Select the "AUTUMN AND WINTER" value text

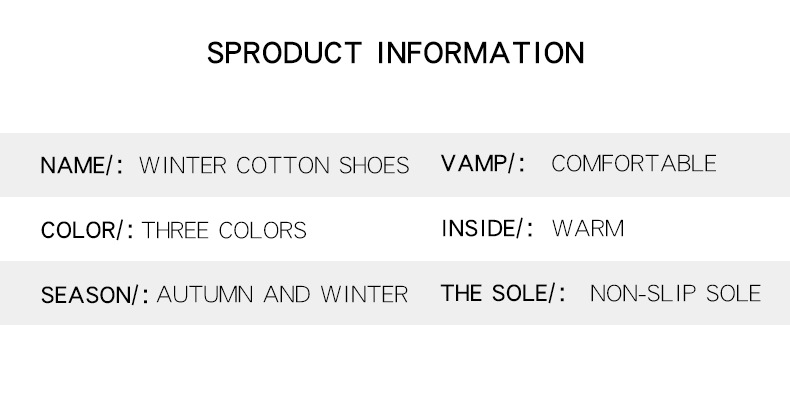click(283, 295)
